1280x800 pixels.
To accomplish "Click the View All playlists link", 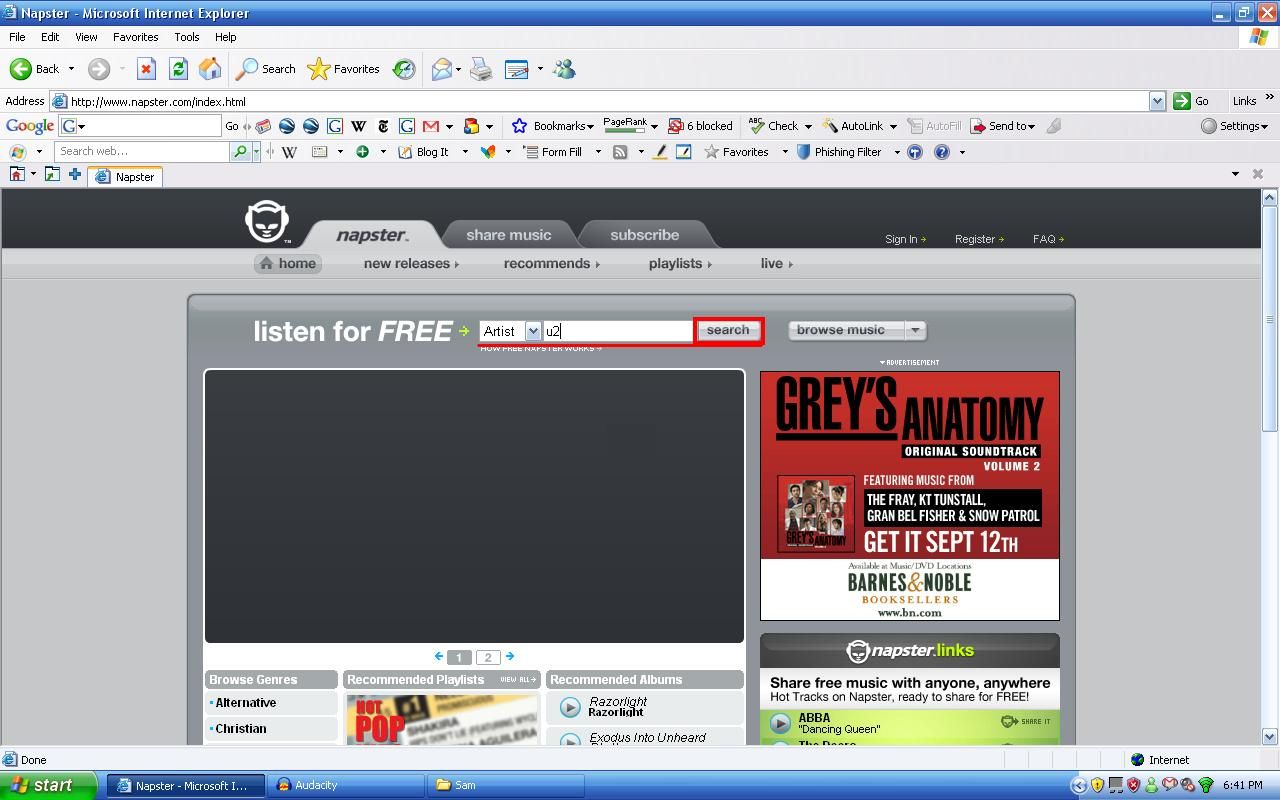I will coord(518,680).
